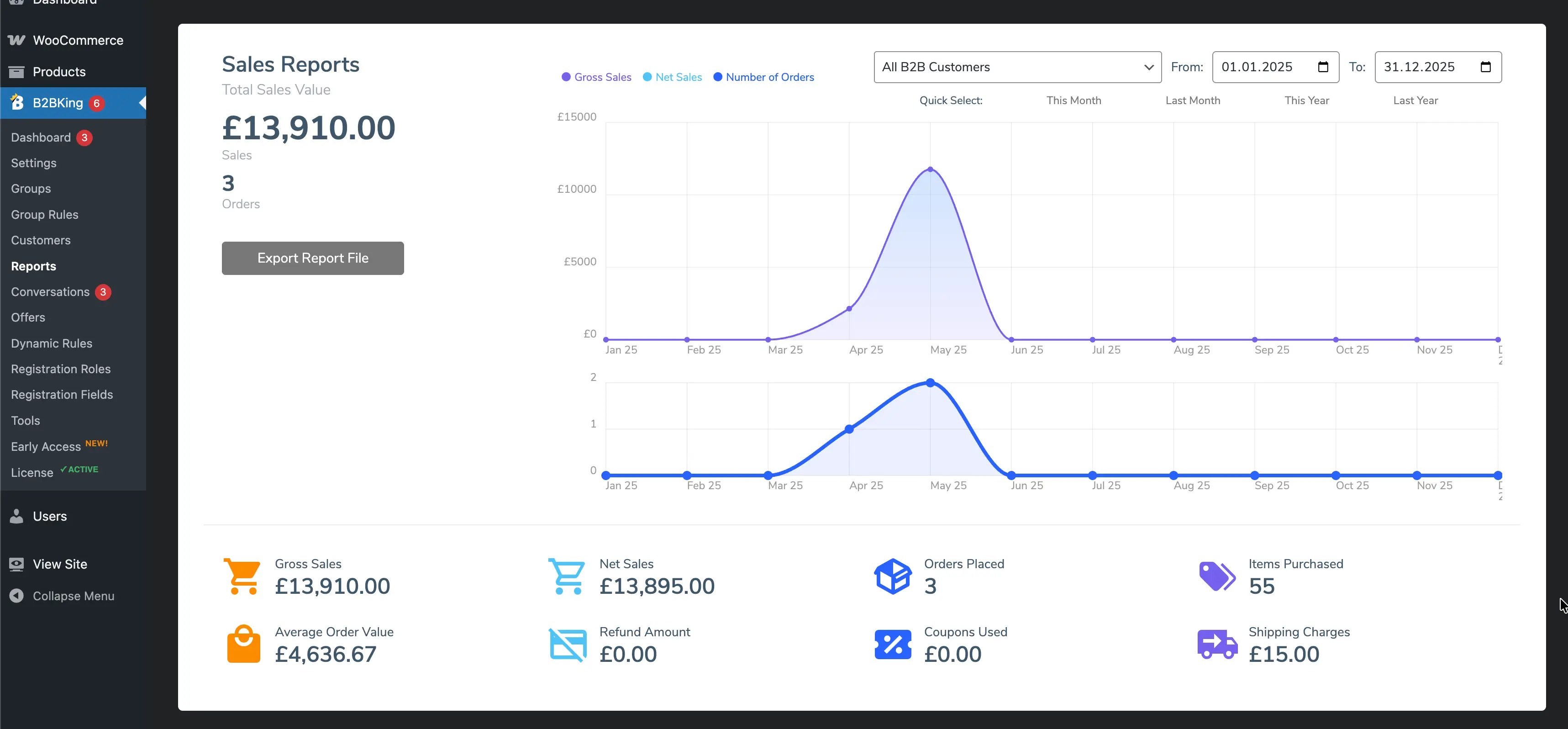
Task: Click the Orders Placed box icon
Action: tap(892, 576)
